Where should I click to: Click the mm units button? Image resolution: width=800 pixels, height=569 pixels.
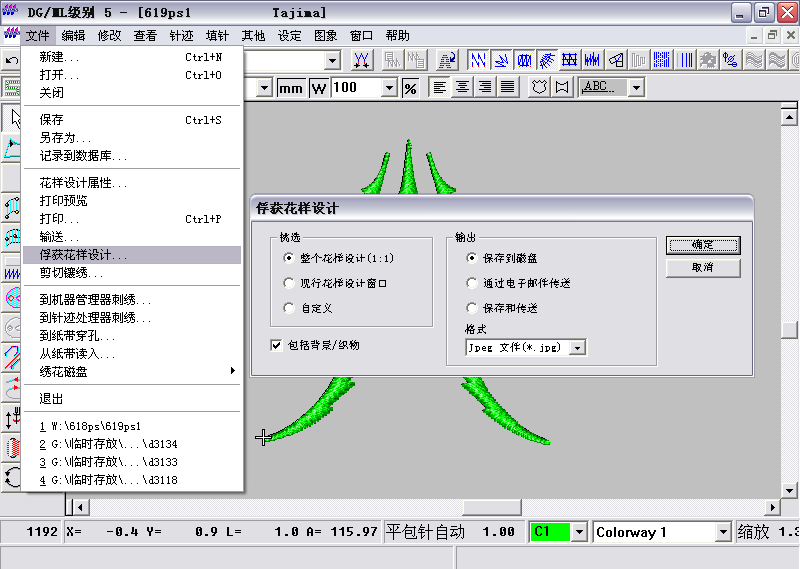pos(291,88)
